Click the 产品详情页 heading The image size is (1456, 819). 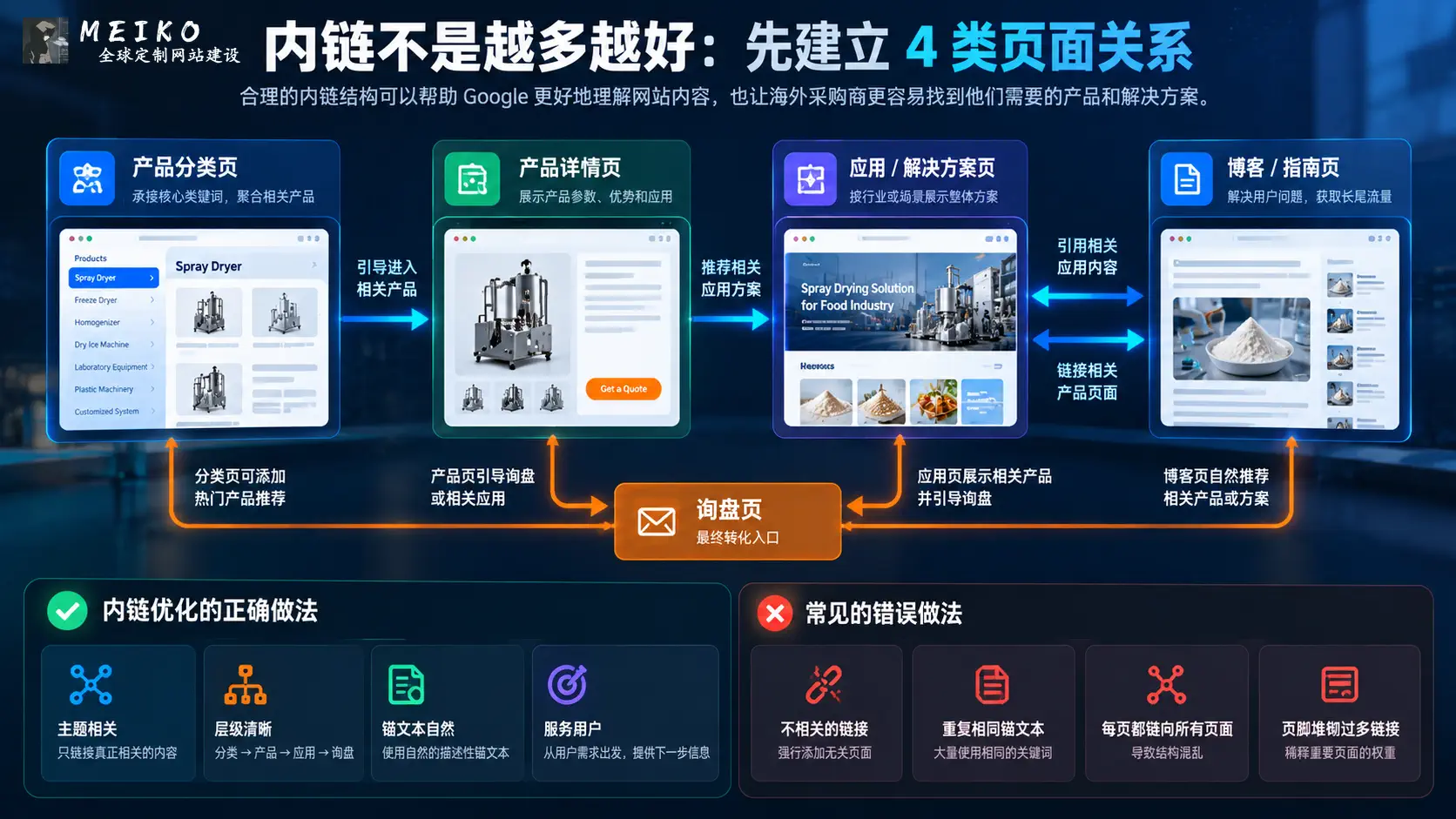(x=570, y=167)
